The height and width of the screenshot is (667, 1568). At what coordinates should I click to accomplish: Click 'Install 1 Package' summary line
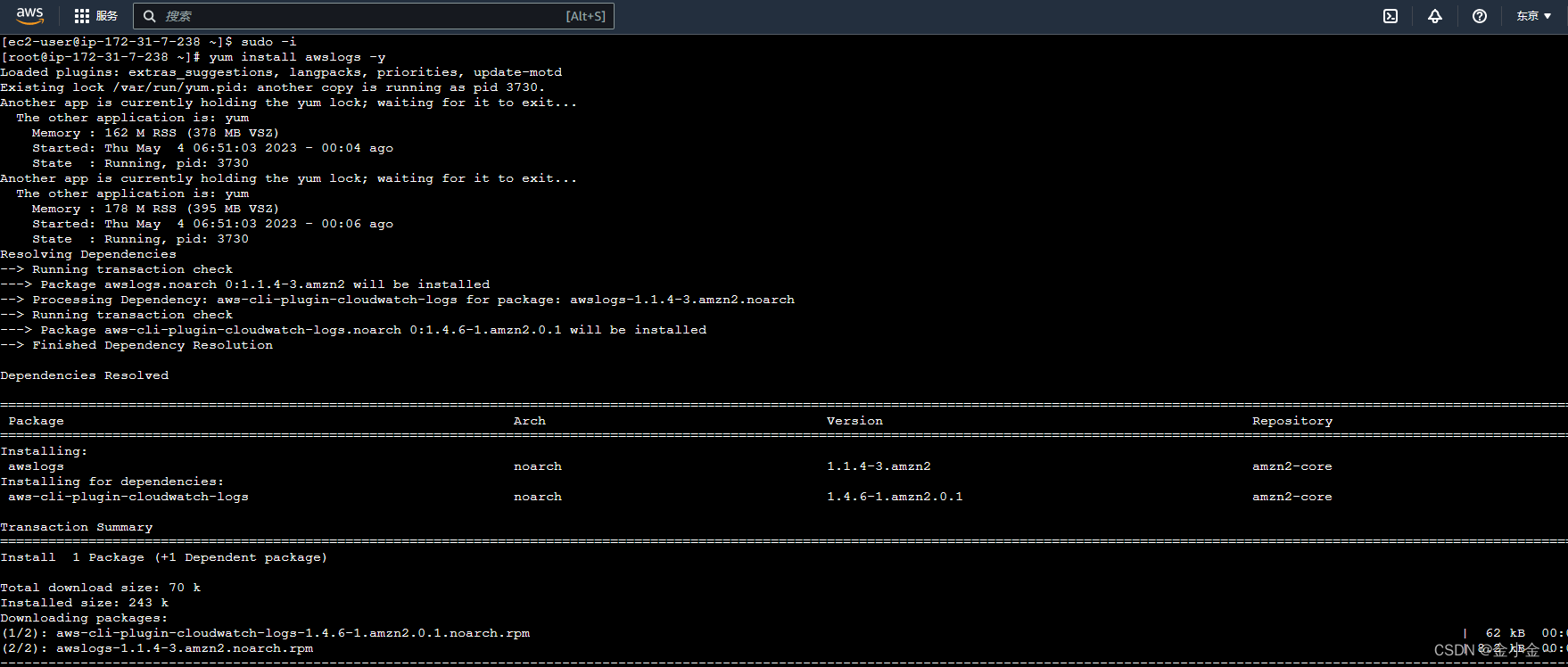[164, 557]
